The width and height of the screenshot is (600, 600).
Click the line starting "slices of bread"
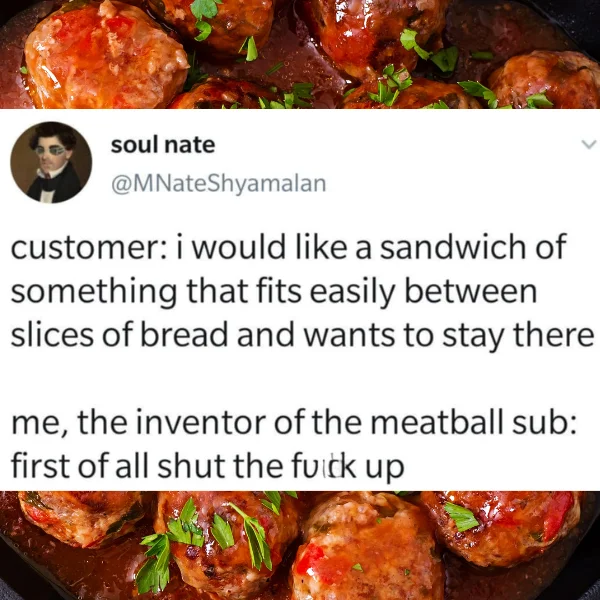pos(302,335)
